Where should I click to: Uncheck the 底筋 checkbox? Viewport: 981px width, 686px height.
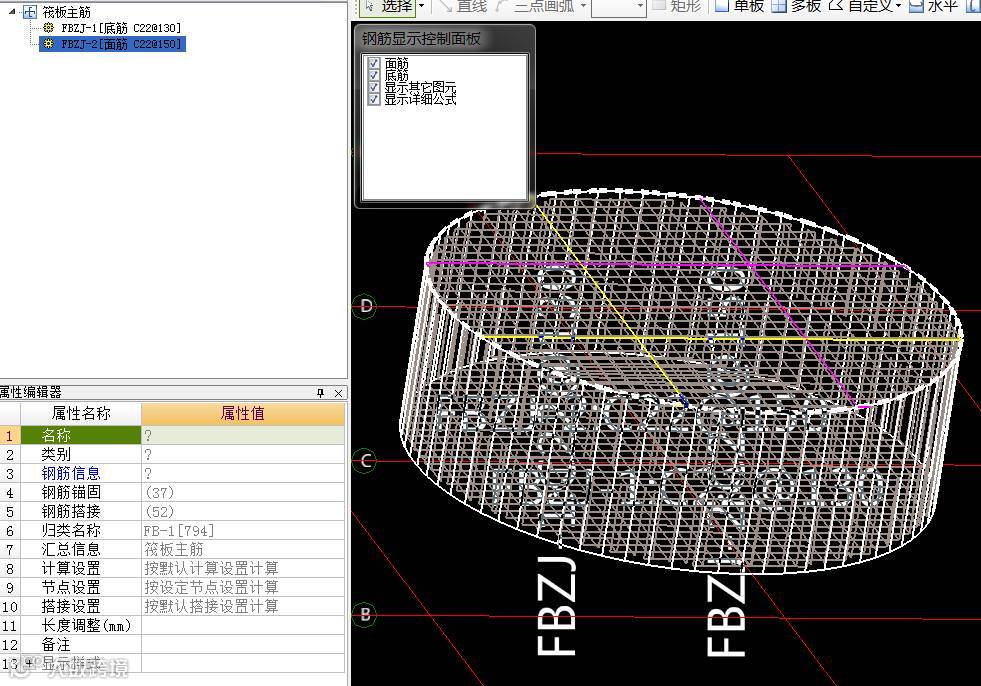pos(374,76)
